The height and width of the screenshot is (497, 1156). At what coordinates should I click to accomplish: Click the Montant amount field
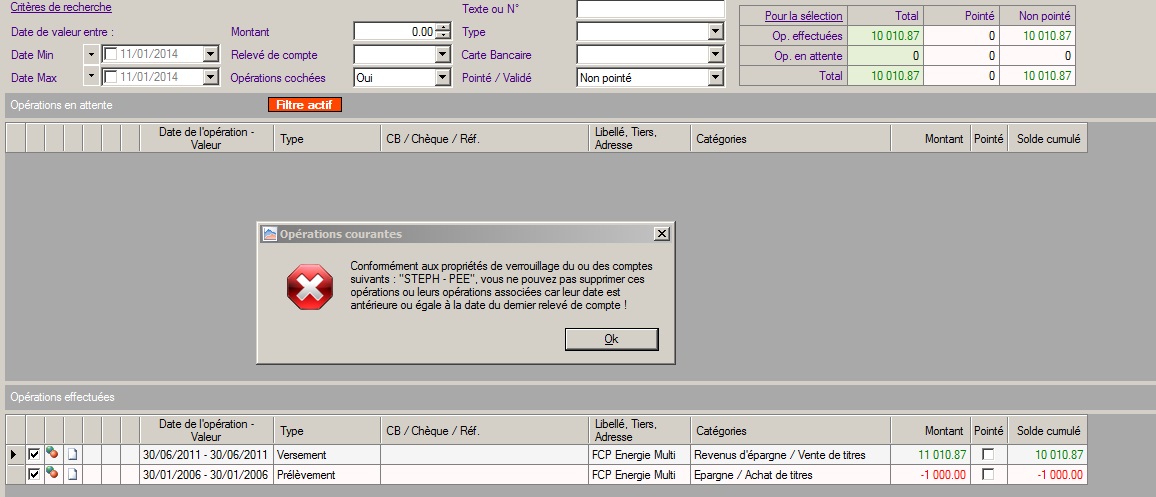click(x=395, y=32)
